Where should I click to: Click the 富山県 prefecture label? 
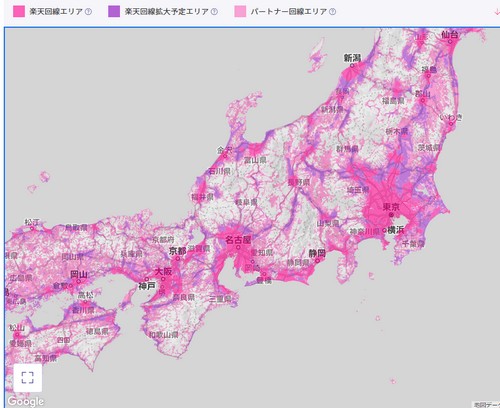[x=255, y=160]
